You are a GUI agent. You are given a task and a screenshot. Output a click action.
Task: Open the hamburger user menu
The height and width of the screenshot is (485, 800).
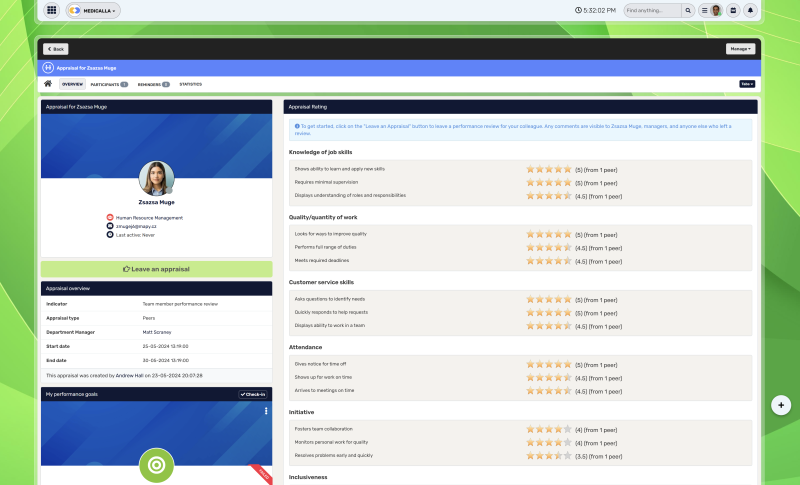704,10
